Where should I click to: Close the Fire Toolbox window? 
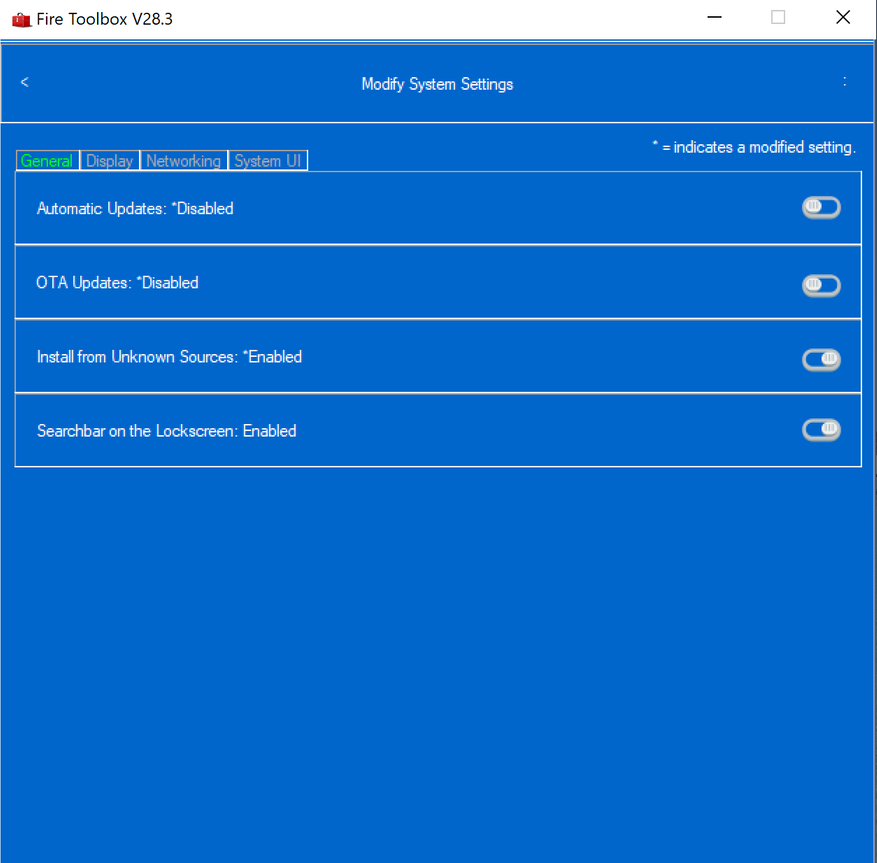pos(843,17)
